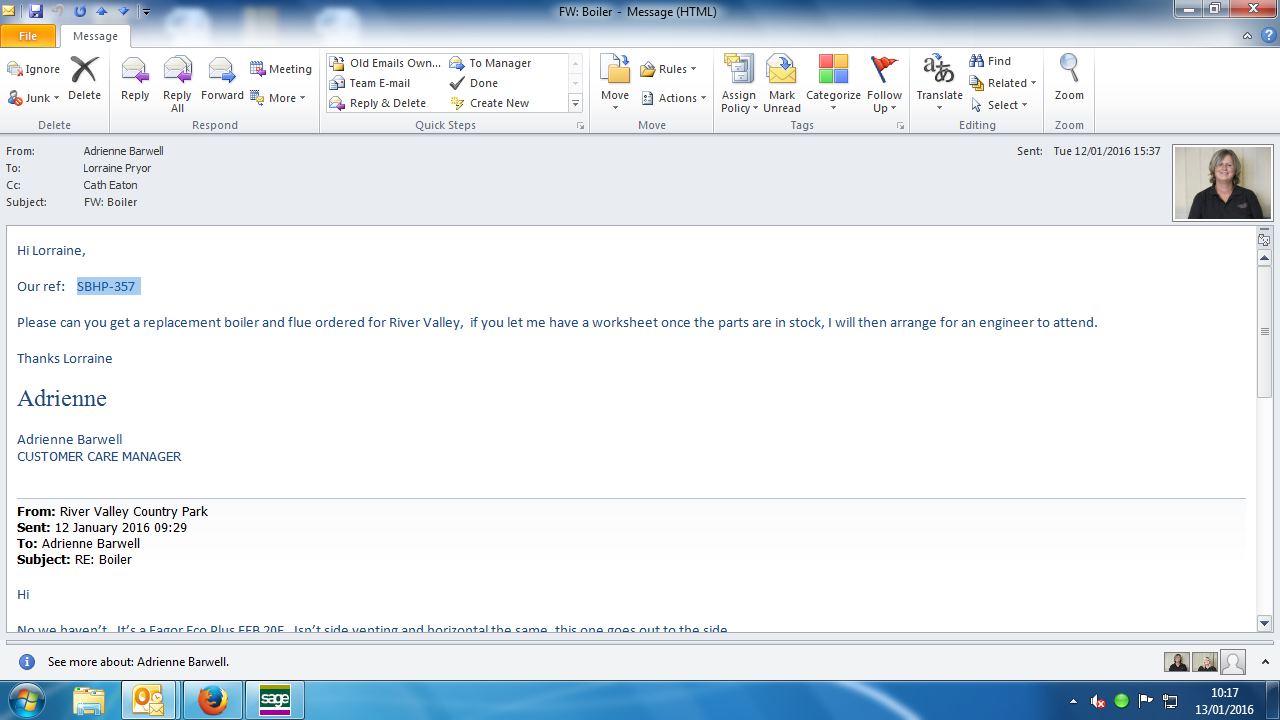1280x720 pixels.
Task: Open the Actions dropdown
Action: 674,98
